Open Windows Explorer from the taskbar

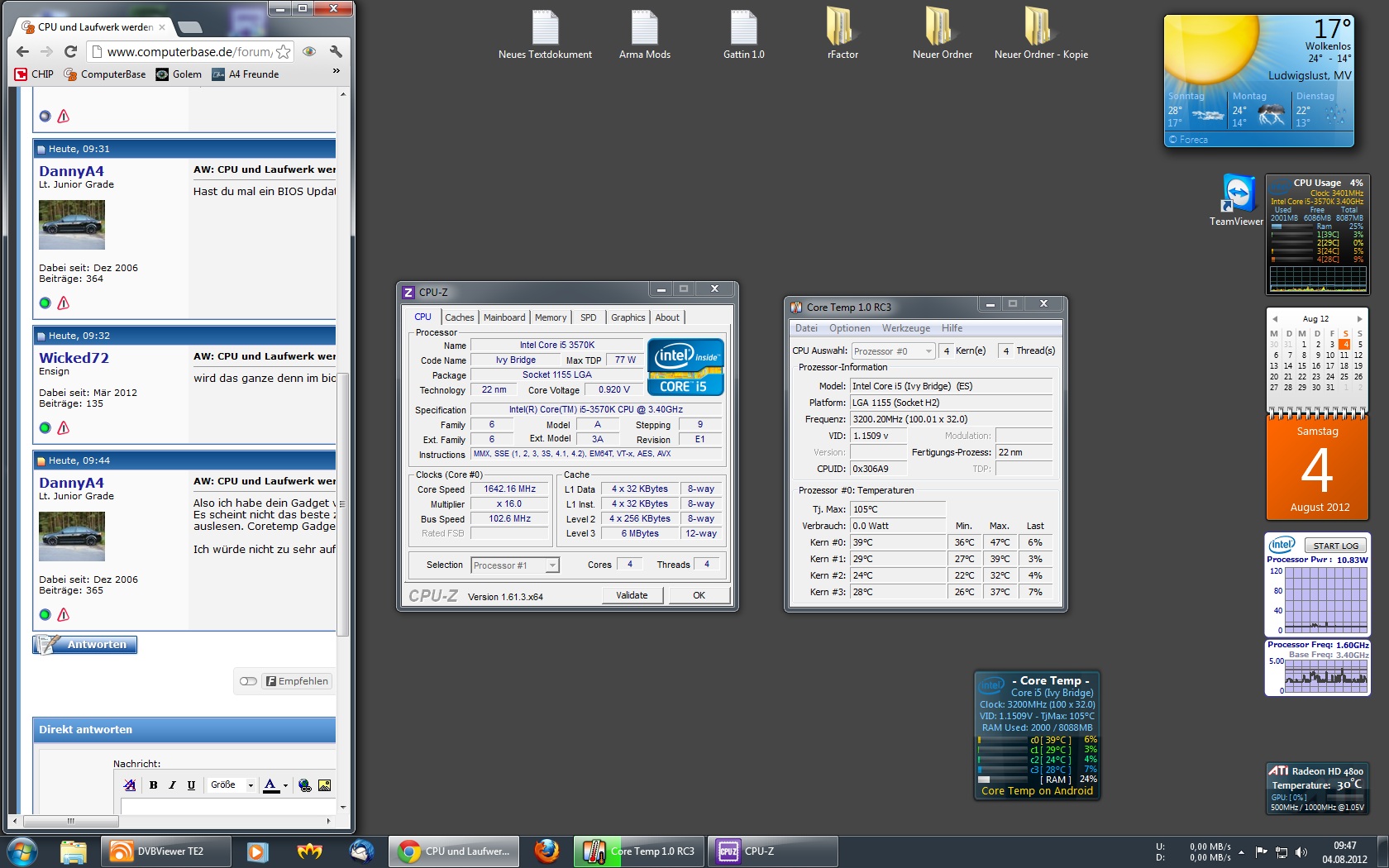click(74, 851)
